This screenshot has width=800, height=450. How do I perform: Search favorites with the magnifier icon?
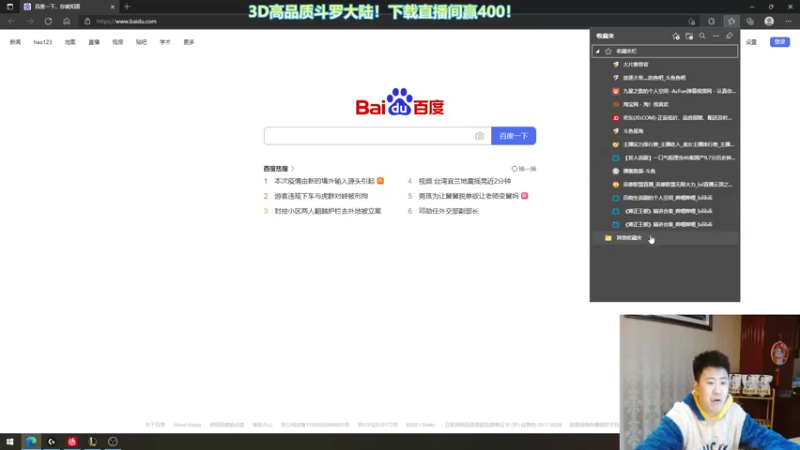(x=702, y=36)
